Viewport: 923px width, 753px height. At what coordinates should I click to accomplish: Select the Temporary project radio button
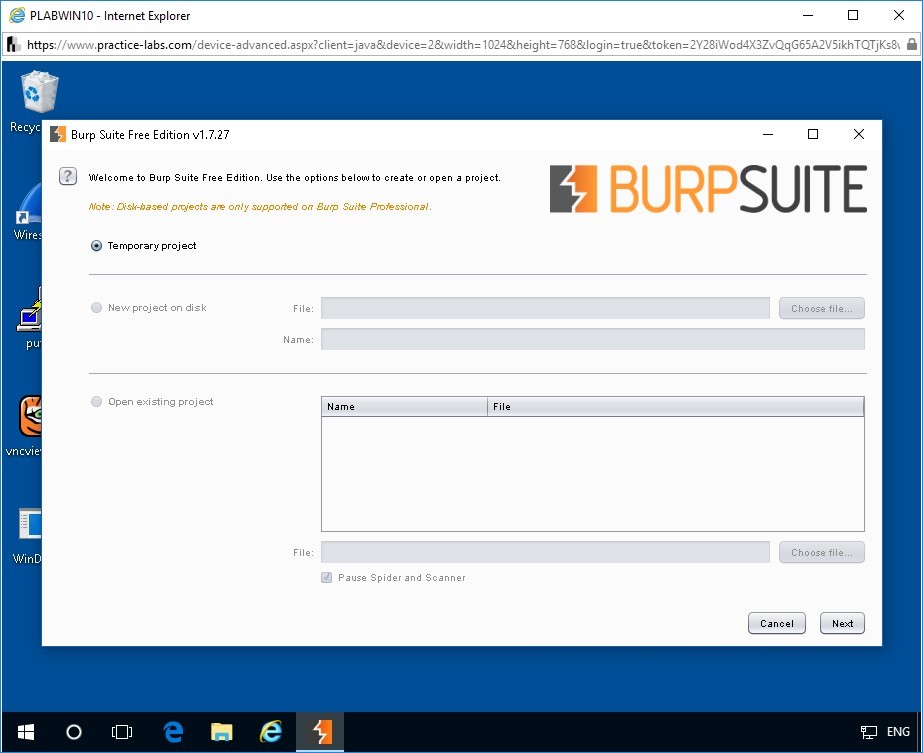97,246
